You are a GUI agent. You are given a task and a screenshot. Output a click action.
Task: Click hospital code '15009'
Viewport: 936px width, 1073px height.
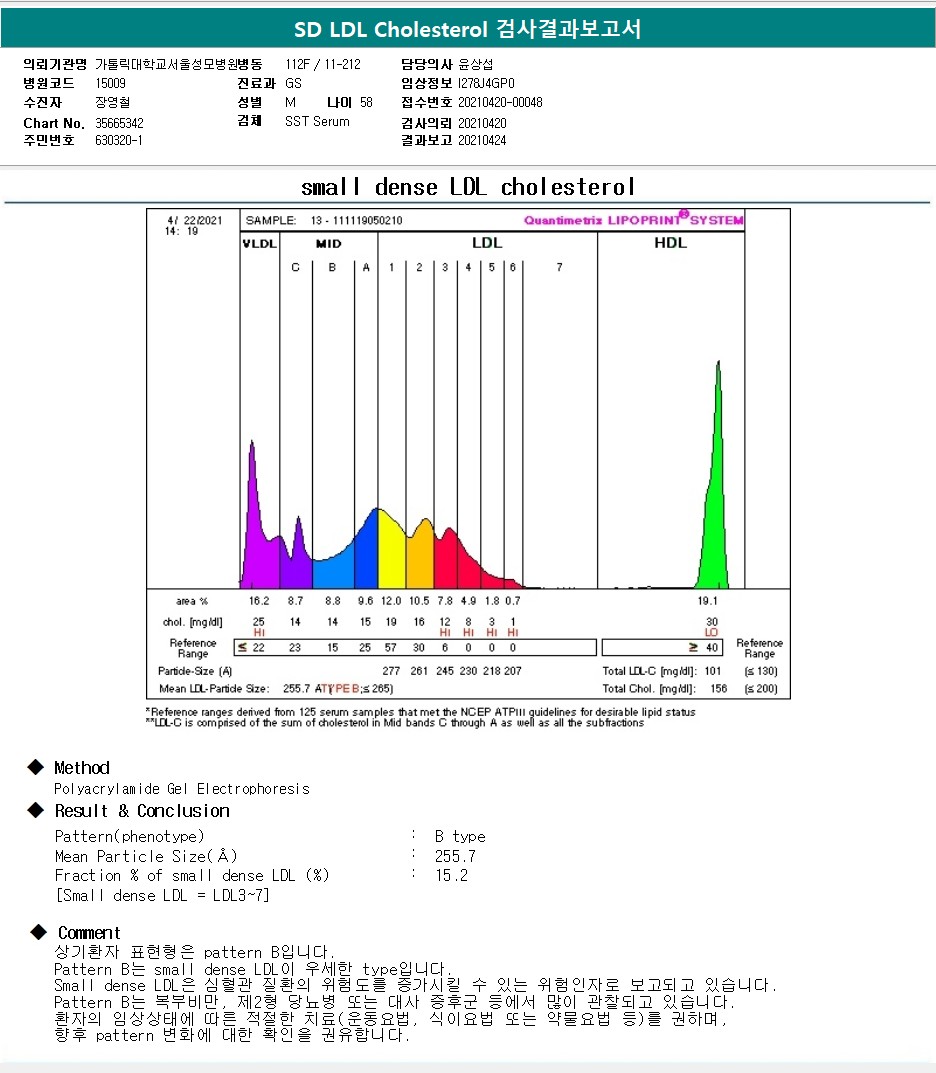point(110,83)
